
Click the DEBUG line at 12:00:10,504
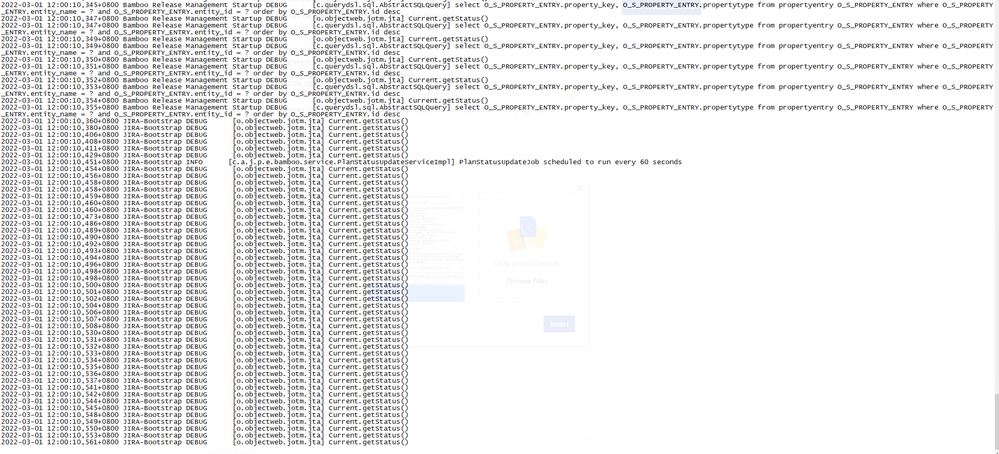tap(204, 306)
